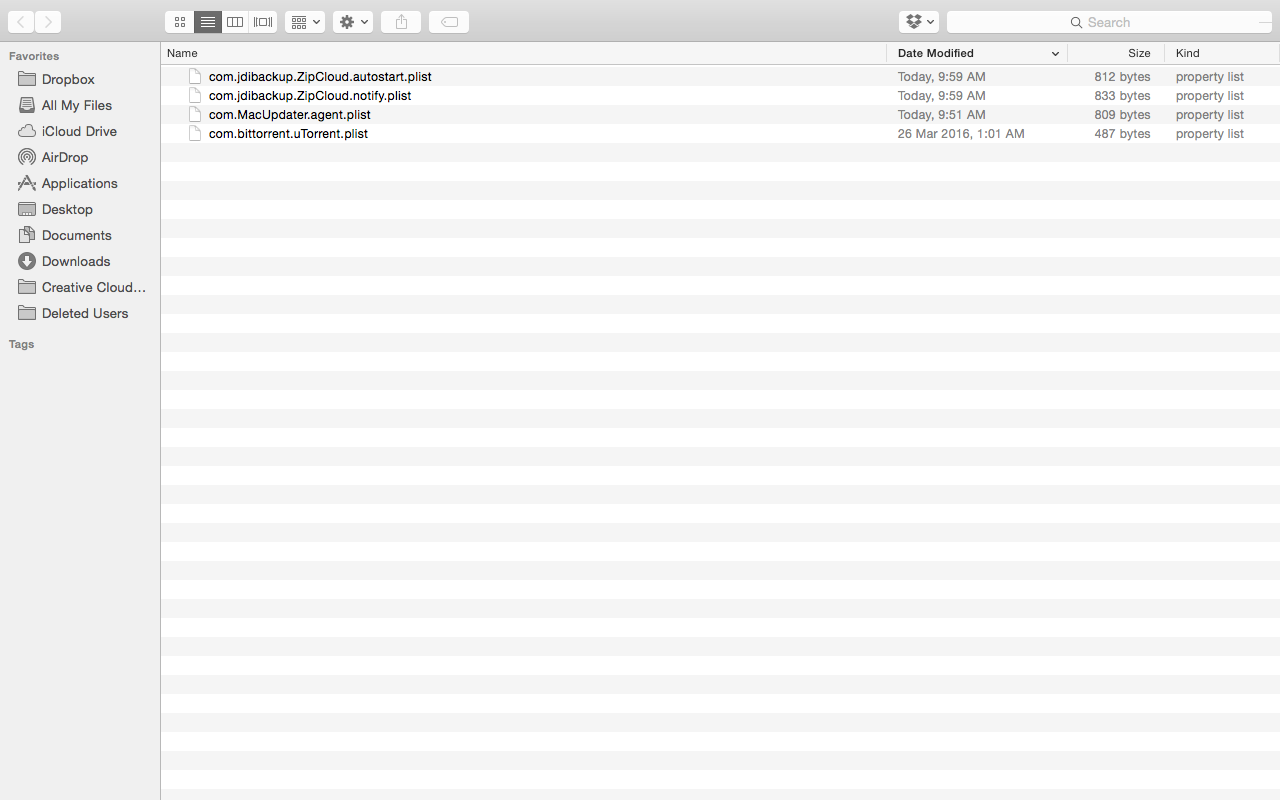Click the "487 bytes" size value
1280x800 pixels.
[1122, 134]
